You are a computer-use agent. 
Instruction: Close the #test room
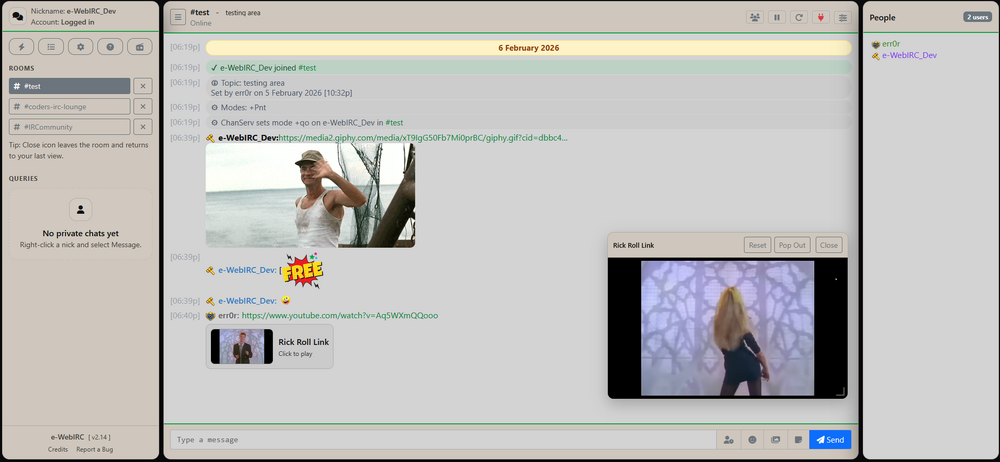(x=143, y=86)
